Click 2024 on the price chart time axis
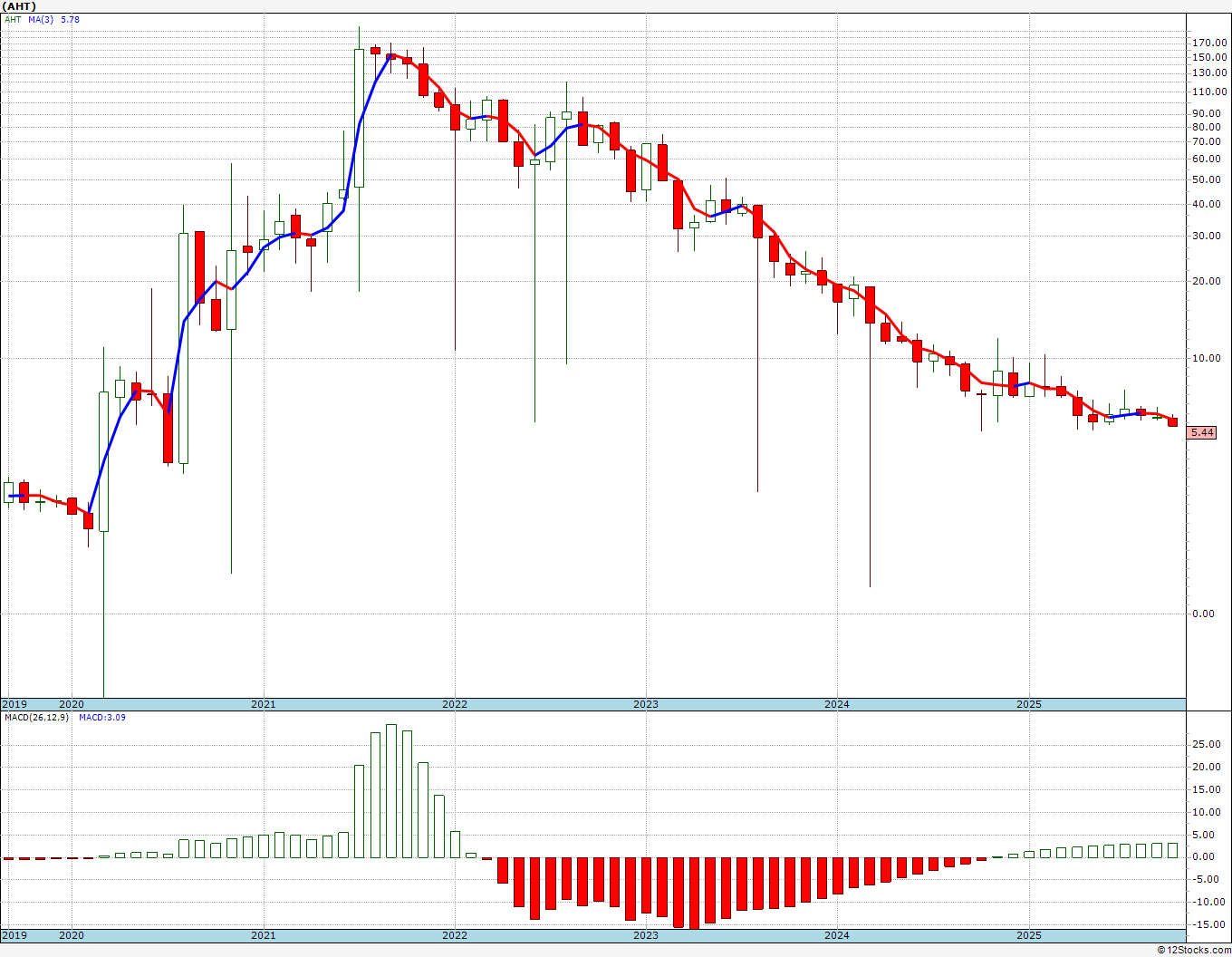1232x957 pixels. (836, 704)
